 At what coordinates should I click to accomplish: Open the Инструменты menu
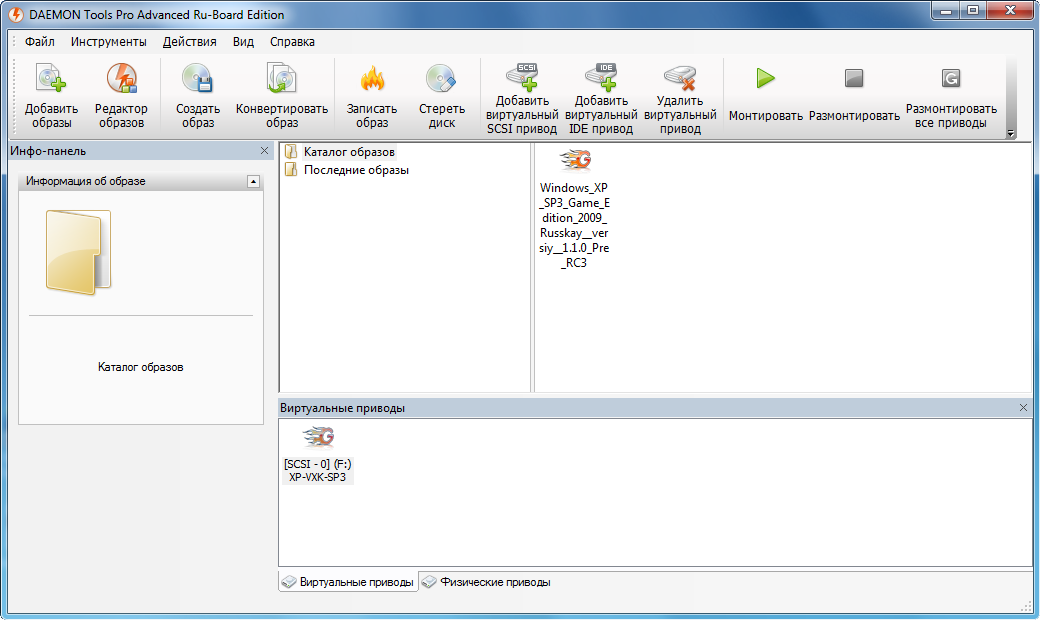tap(109, 42)
